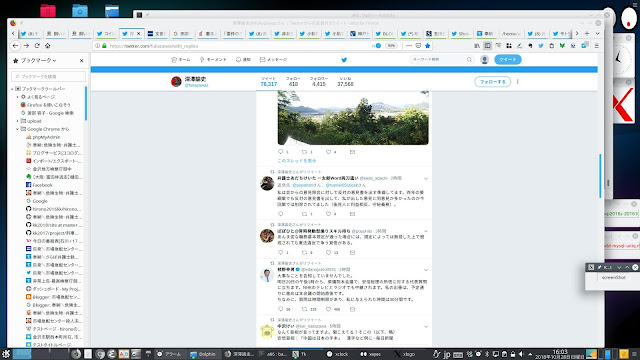Switch to the '/home/' tab
The width and height of the screenshot is (640, 360).
tap(511, 33)
